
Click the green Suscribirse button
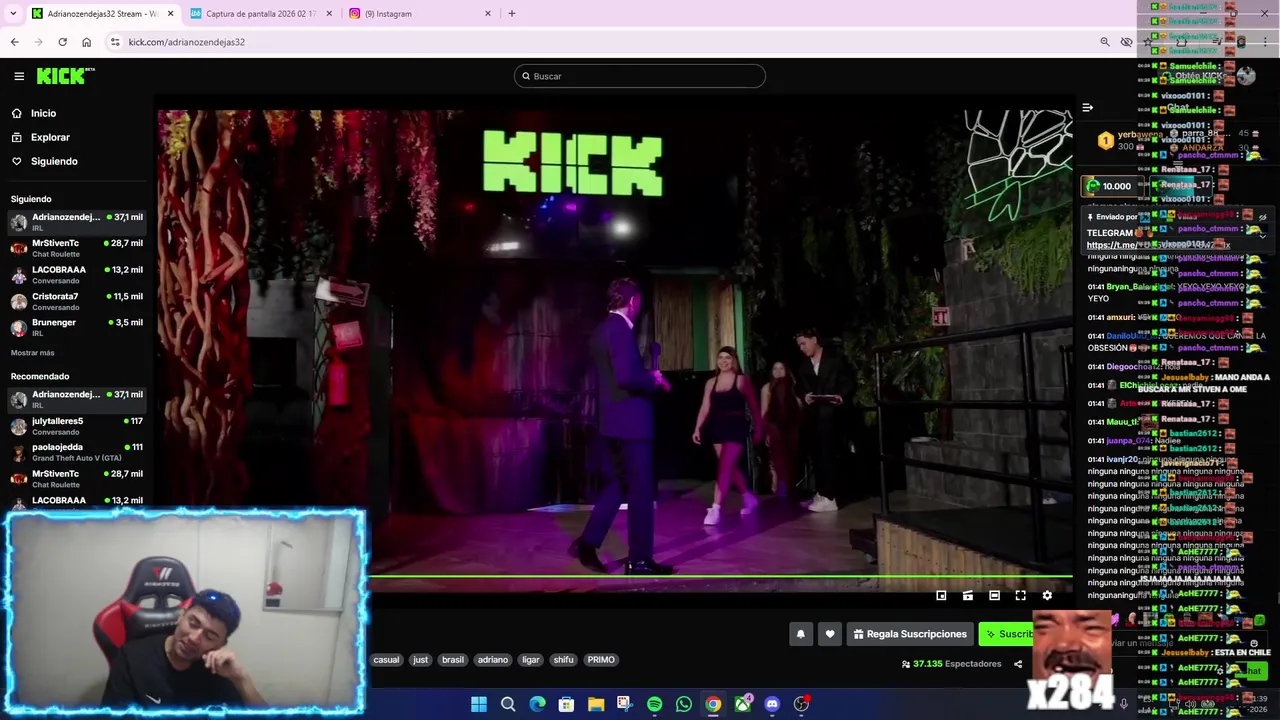pyautogui.click(x=1008, y=634)
